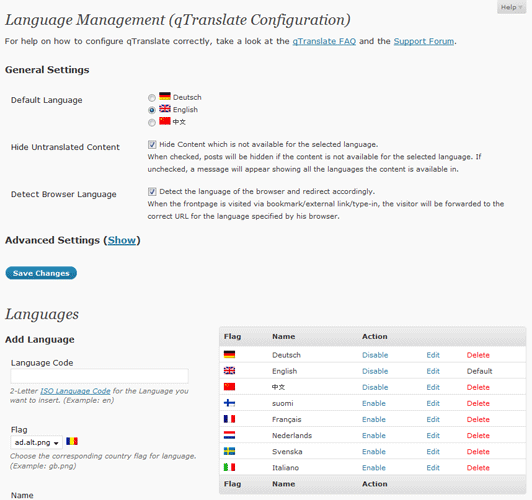Screen dimensions: 532x500
Task: Open the ad.alt.png flag dropdown
Action: pyautogui.click(x=37, y=442)
